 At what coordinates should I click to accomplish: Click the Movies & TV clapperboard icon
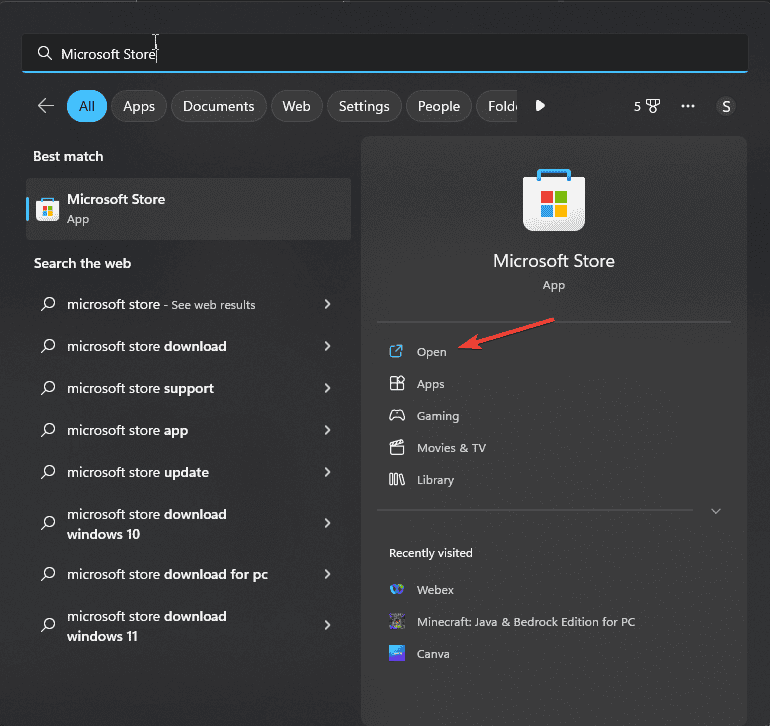pos(397,448)
